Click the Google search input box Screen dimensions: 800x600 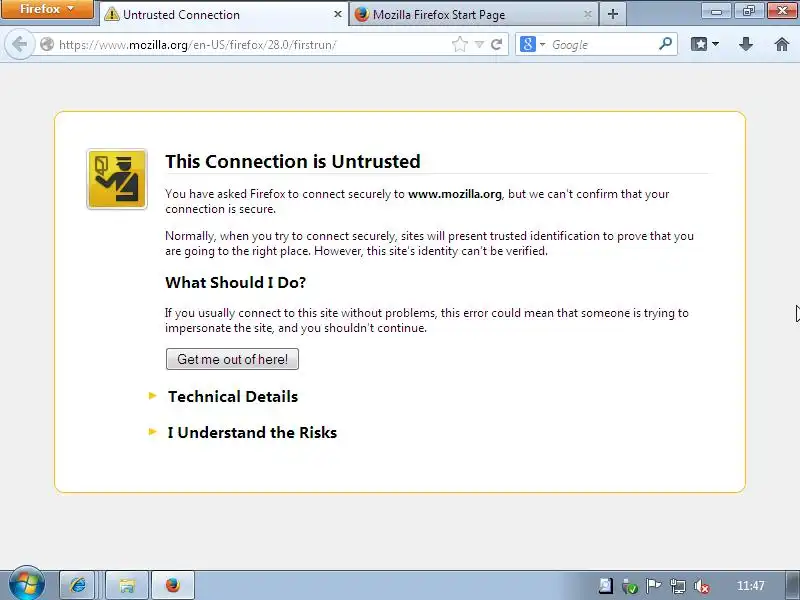point(603,44)
